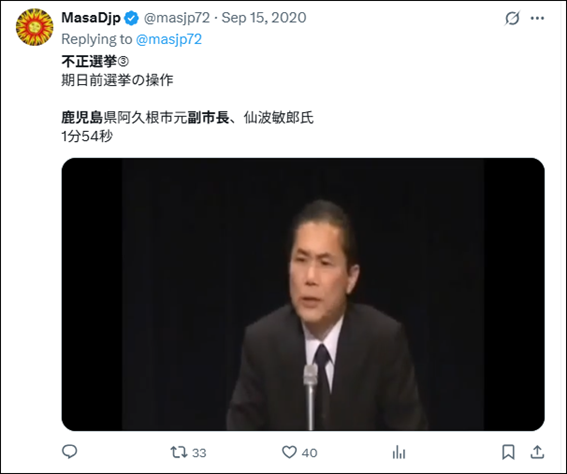Click the @masjp72 link after Replying to

(x=169, y=39)
